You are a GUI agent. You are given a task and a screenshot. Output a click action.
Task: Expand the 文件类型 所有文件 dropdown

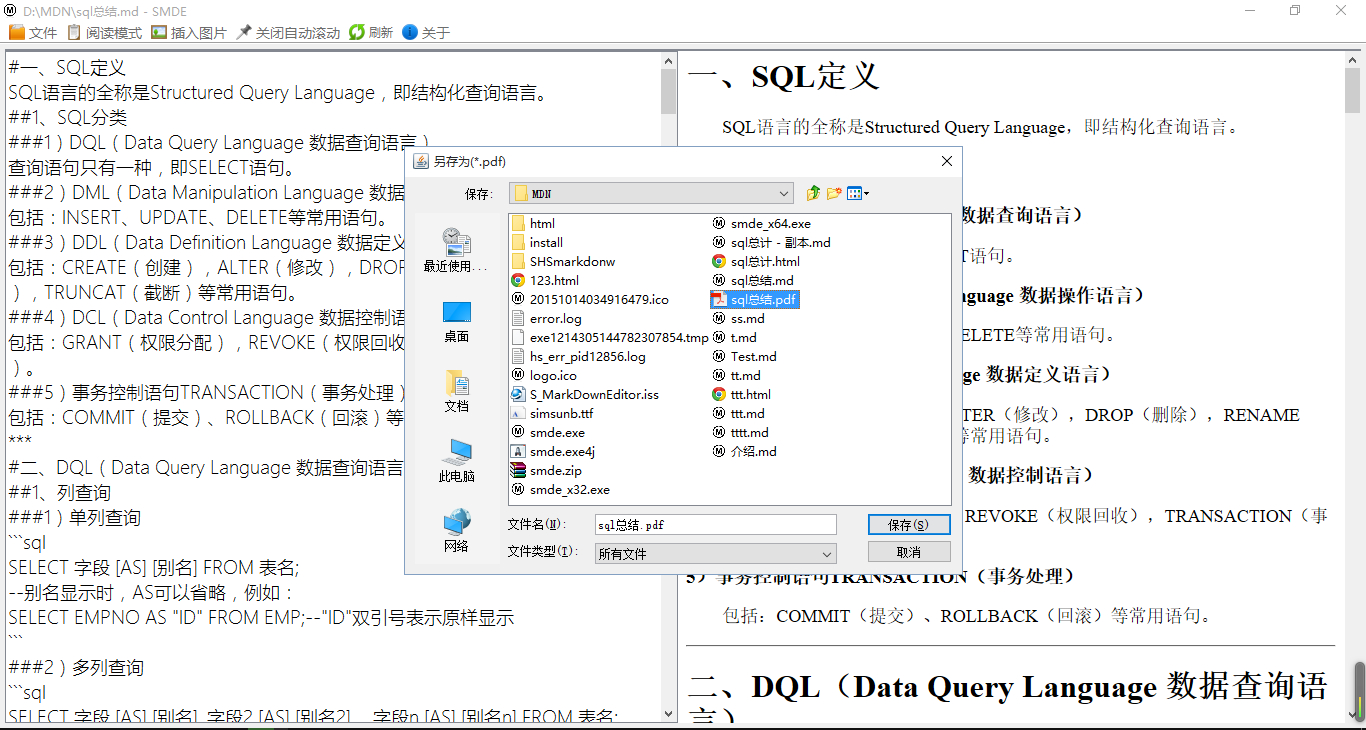tap(827, 553)
